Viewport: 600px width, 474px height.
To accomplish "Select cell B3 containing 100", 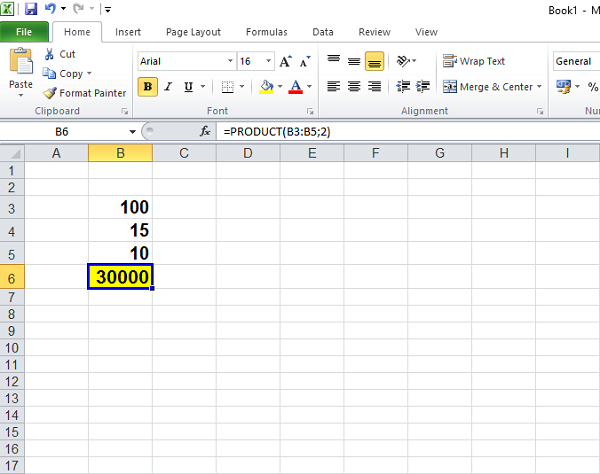I will (120, 207).
